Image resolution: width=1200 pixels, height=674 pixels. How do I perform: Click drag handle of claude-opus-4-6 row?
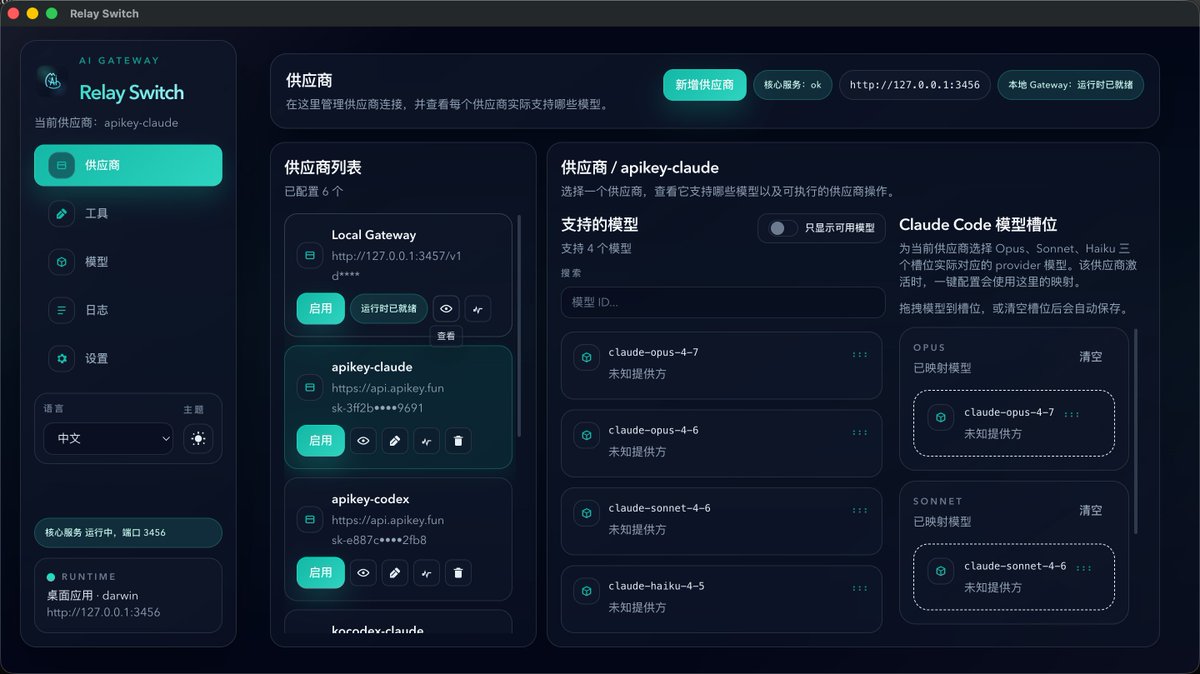click(860, 432)
